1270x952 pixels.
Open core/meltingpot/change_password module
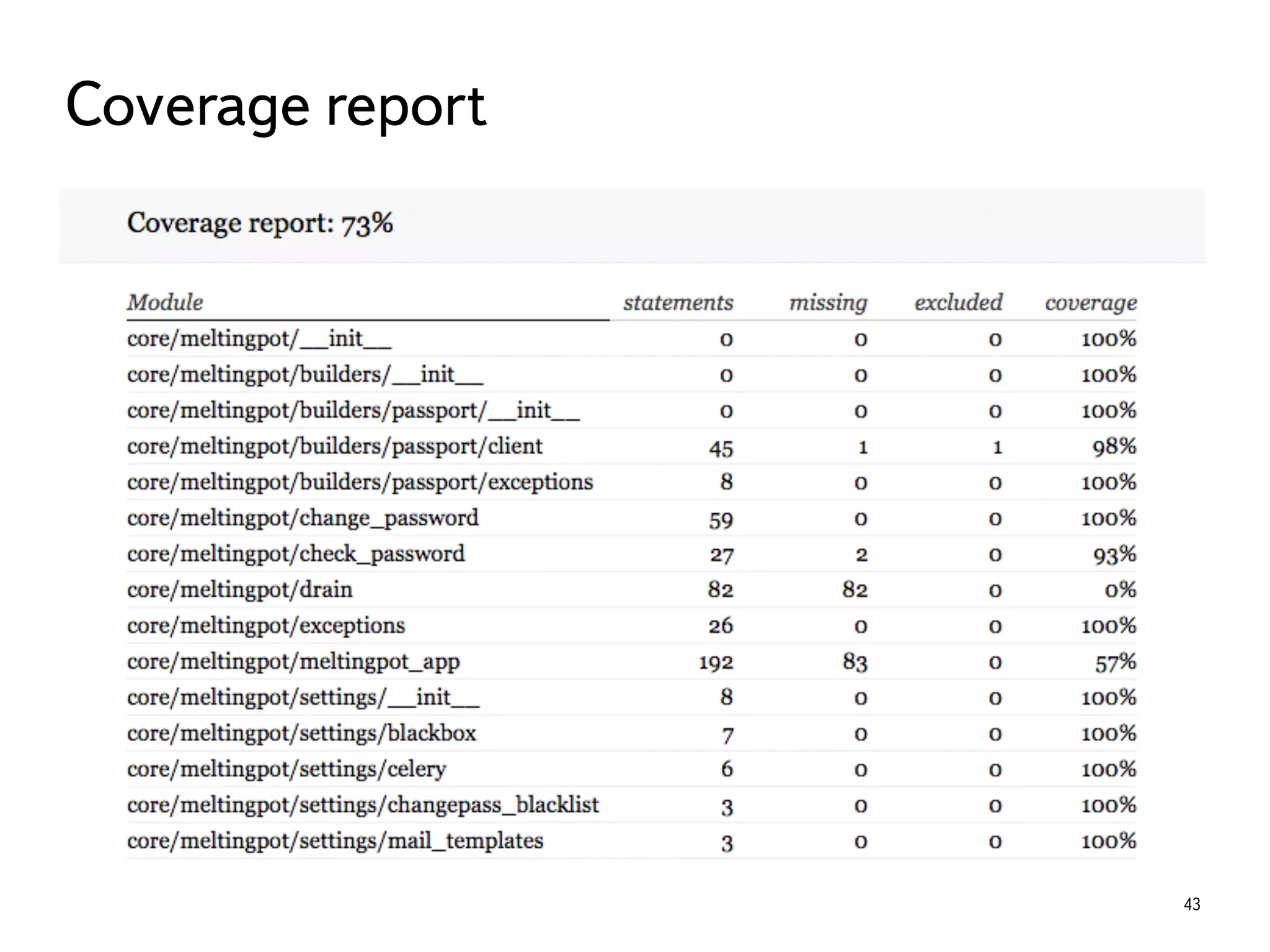coord(303,519)
